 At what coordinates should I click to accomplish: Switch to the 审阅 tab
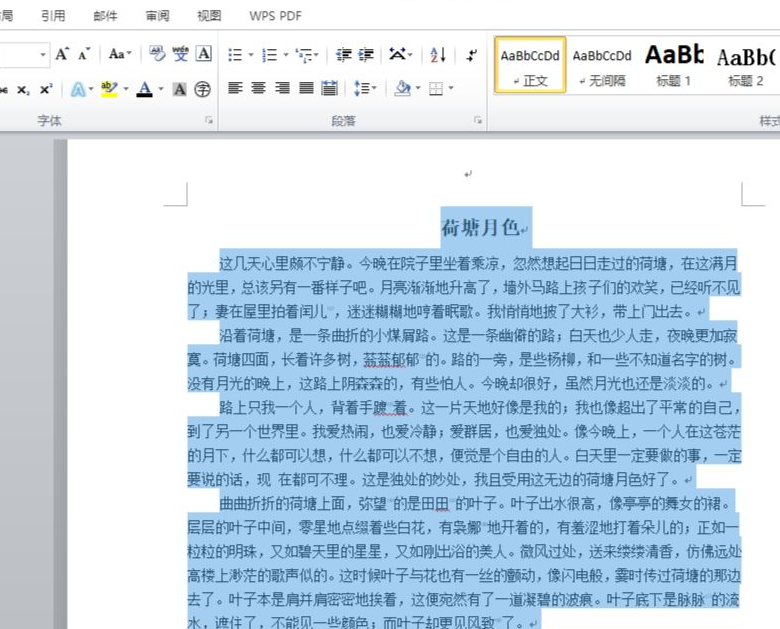tap(158, 16)
